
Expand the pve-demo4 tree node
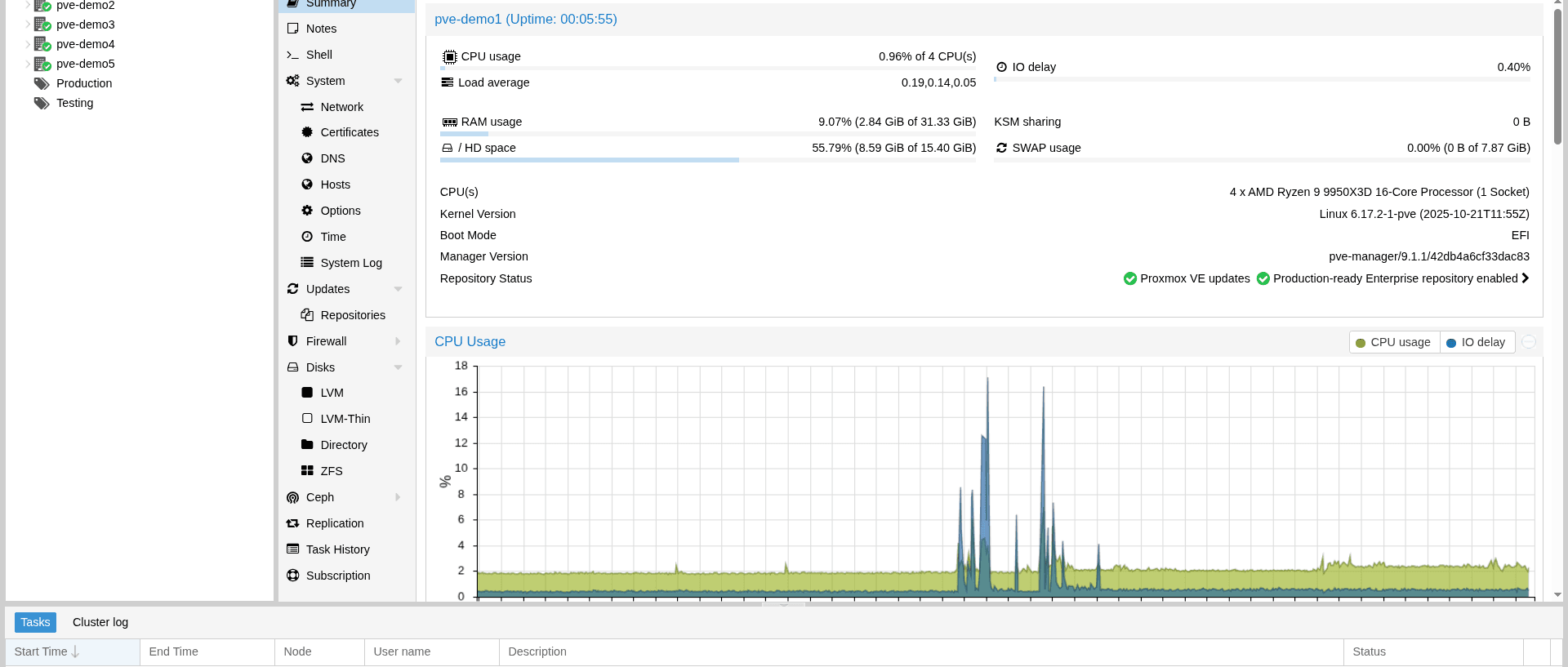pos(28,44)
